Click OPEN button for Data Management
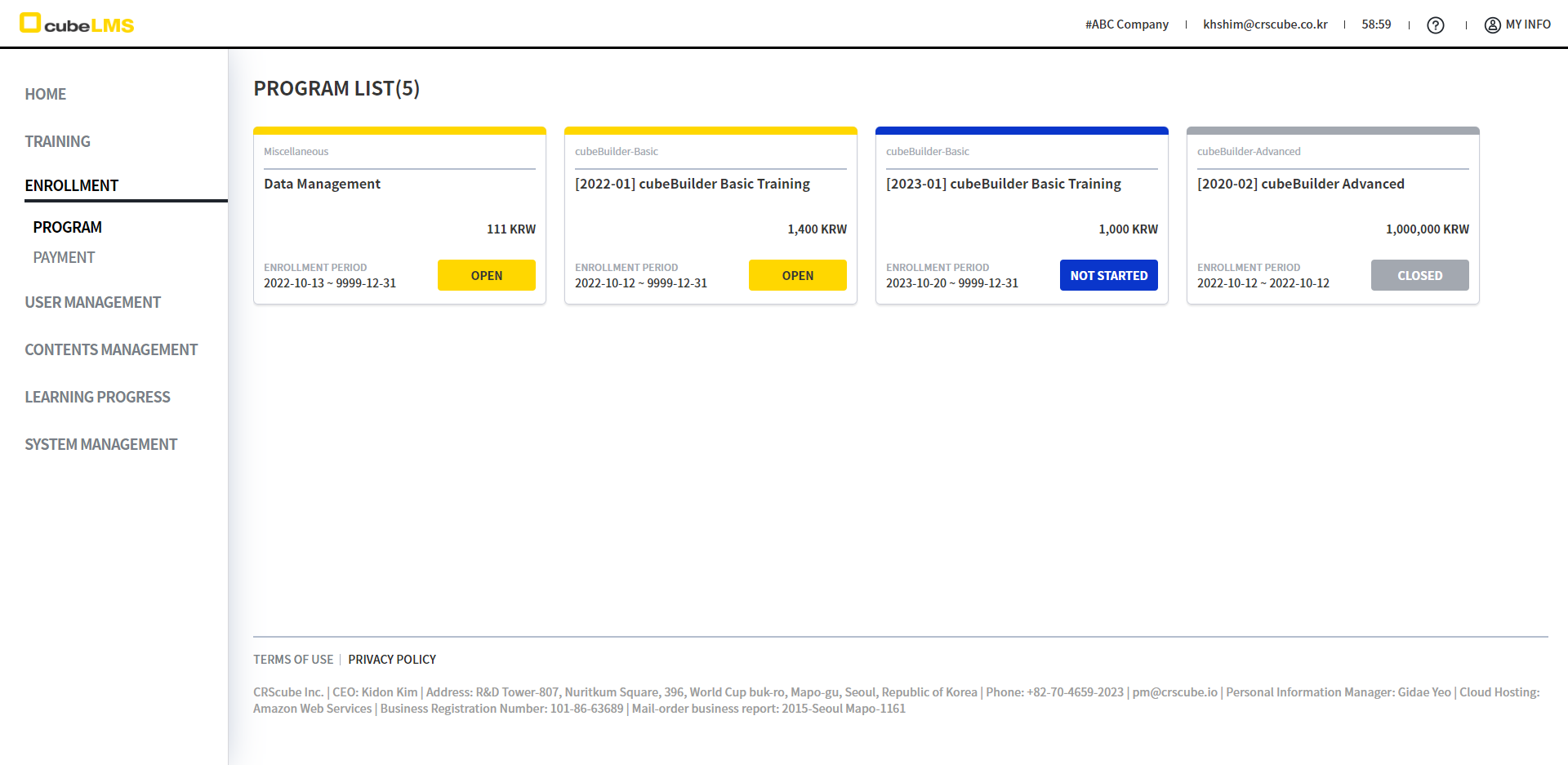This screenshot has height=765, width=1568. tap(486, 275)
